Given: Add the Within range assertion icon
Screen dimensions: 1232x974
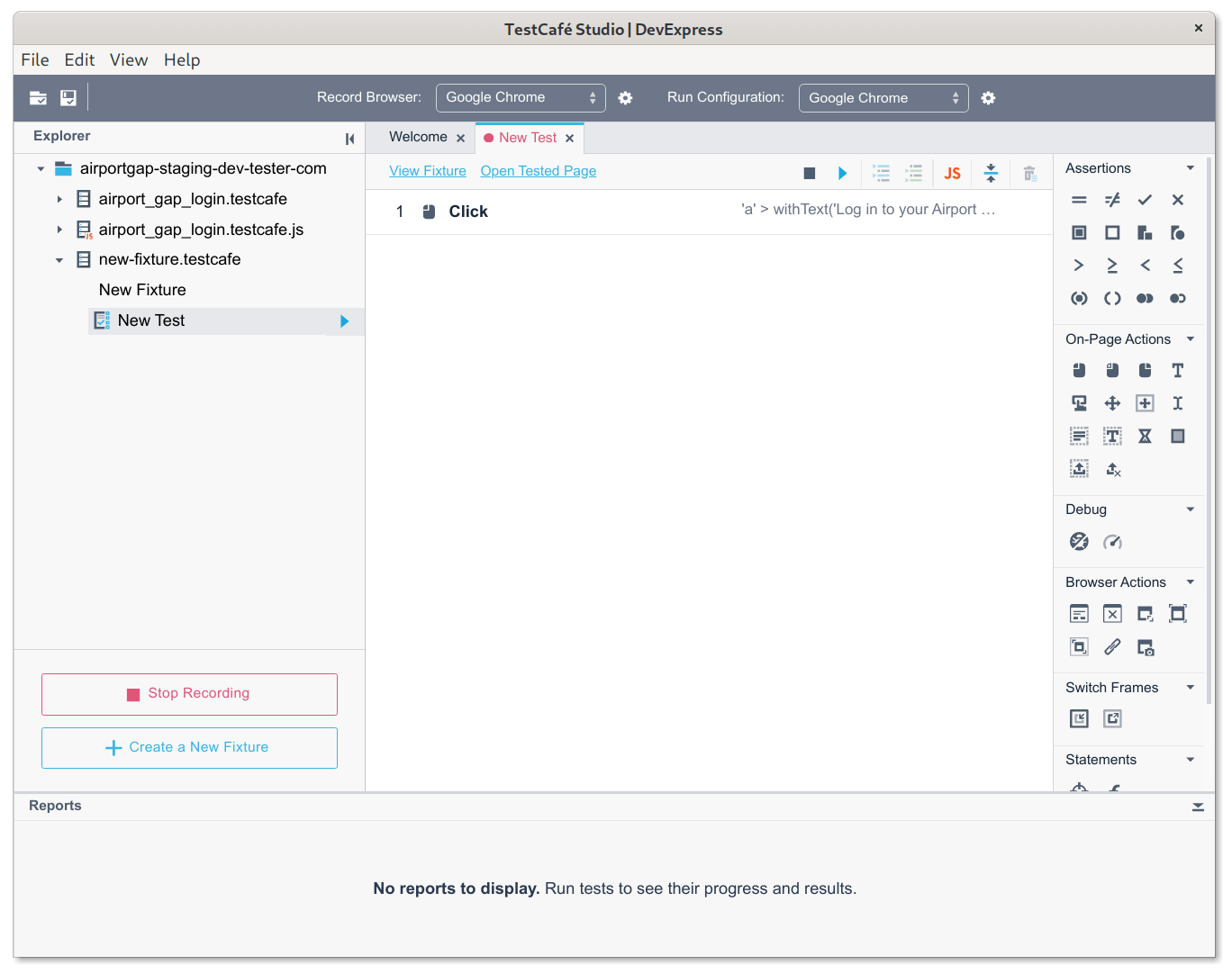Looking at the screenshot, I should (x=1079, y=298).
